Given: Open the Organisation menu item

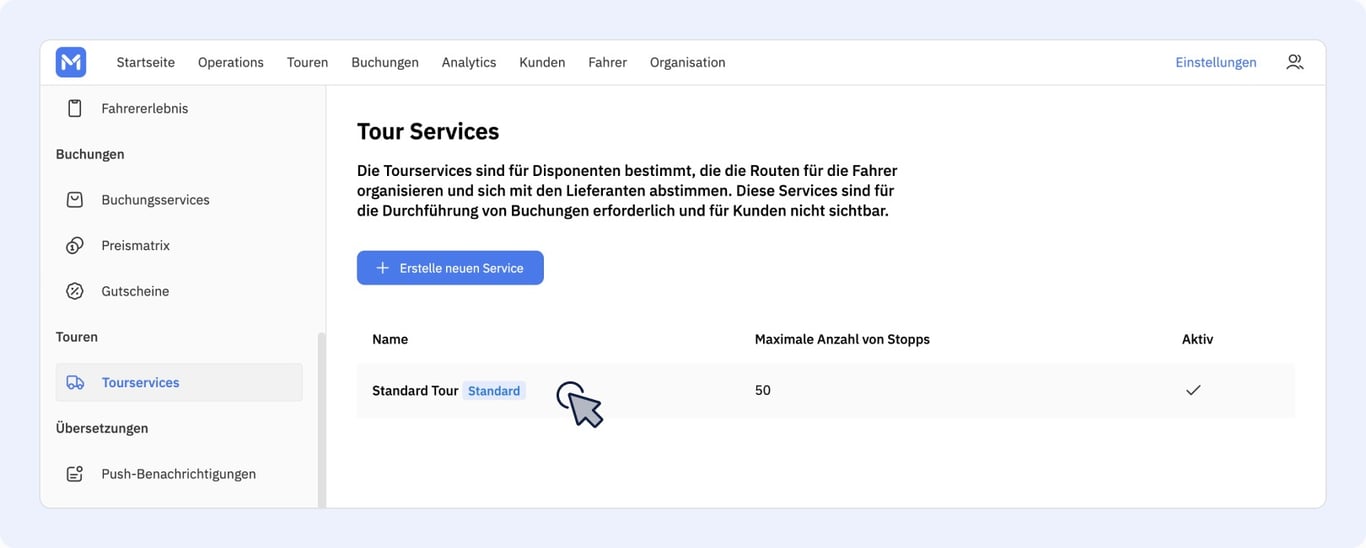Looking at the screenshot, I should coord(688,62).
